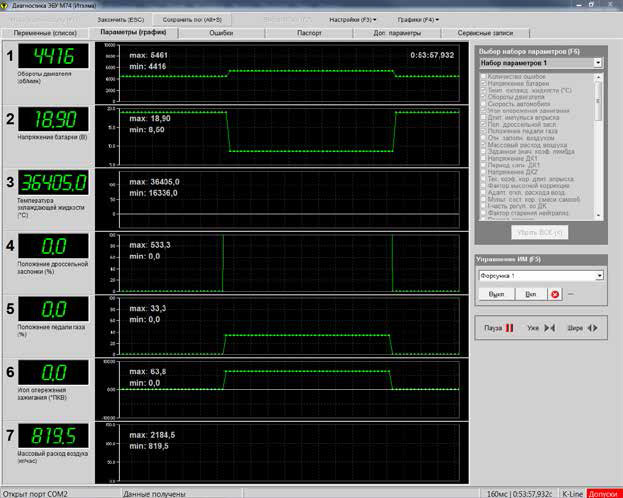This screenshot has width=623, height=498.
Task: Click the Уже narrow graph icon
Action: 549,327
